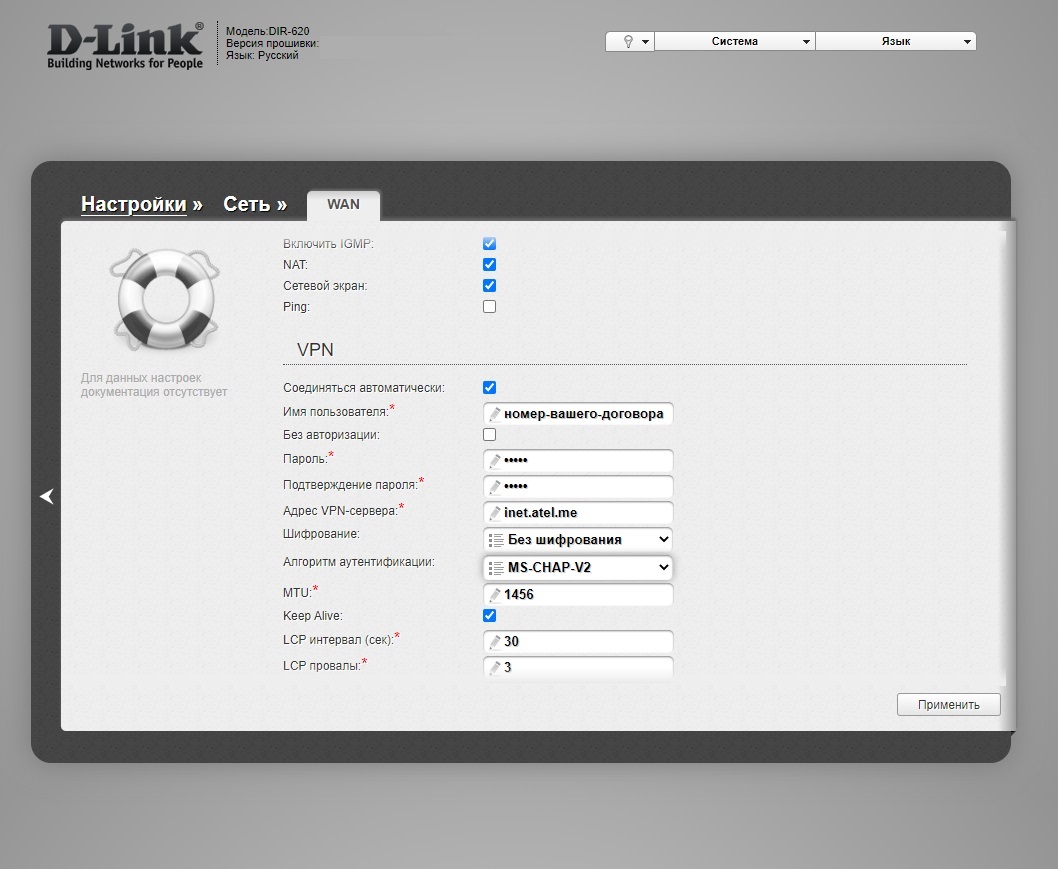Go to Настройки breadcrumb link
Viewport: 1058px width, 869px height.
click(x=133, y=204)
